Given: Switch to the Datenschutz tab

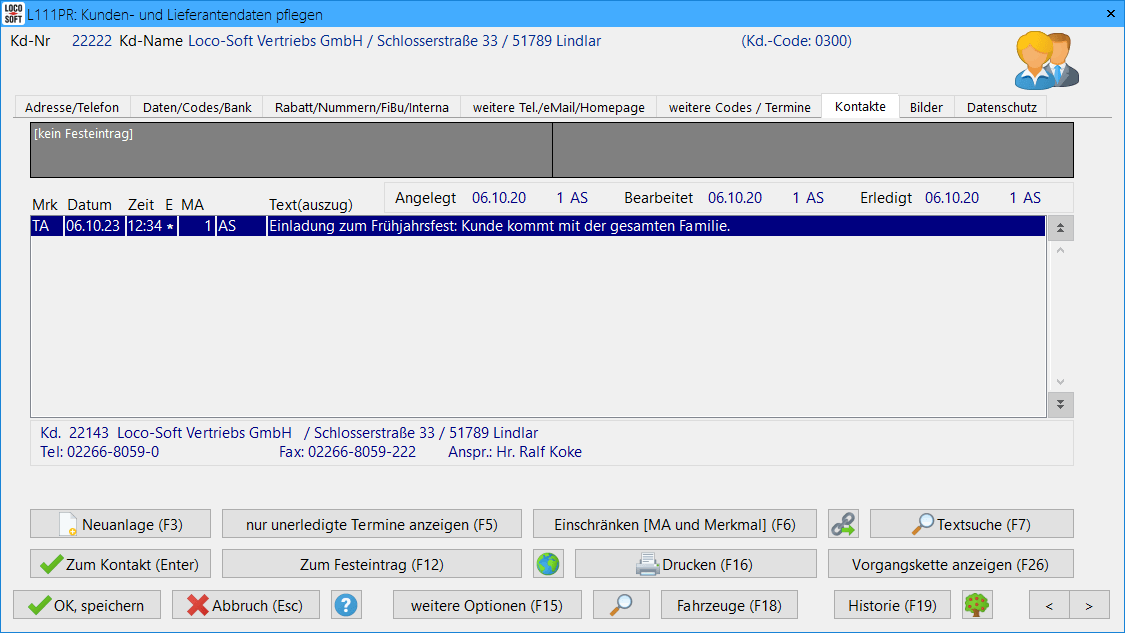Looking at the screenshot, I should pyautogui.click(x=1001, y=107).
